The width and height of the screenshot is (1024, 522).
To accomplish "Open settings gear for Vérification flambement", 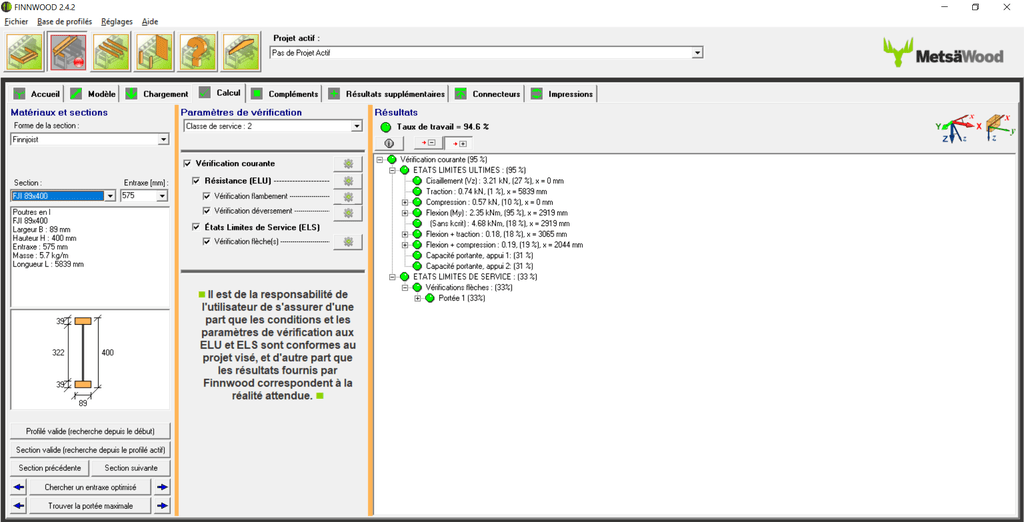I will [348, 197].
